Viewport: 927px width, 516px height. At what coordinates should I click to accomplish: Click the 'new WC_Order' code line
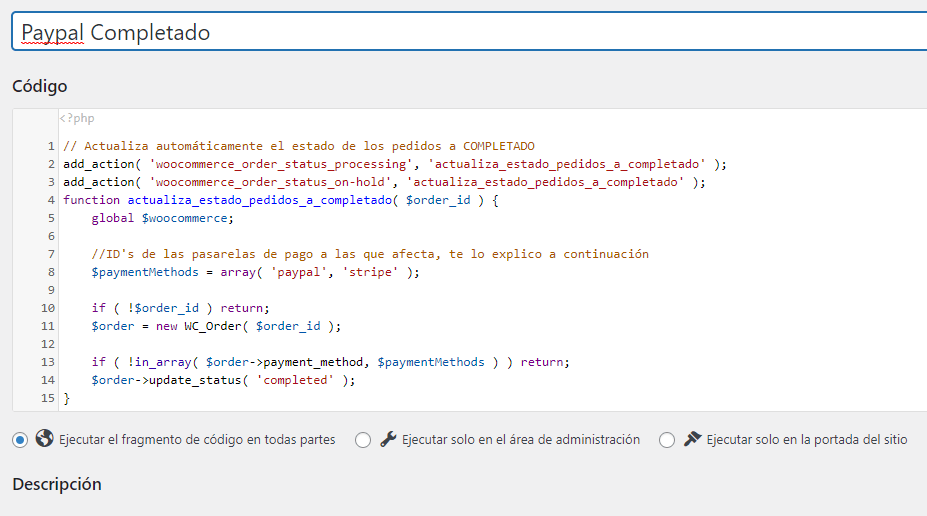[216, 326]
